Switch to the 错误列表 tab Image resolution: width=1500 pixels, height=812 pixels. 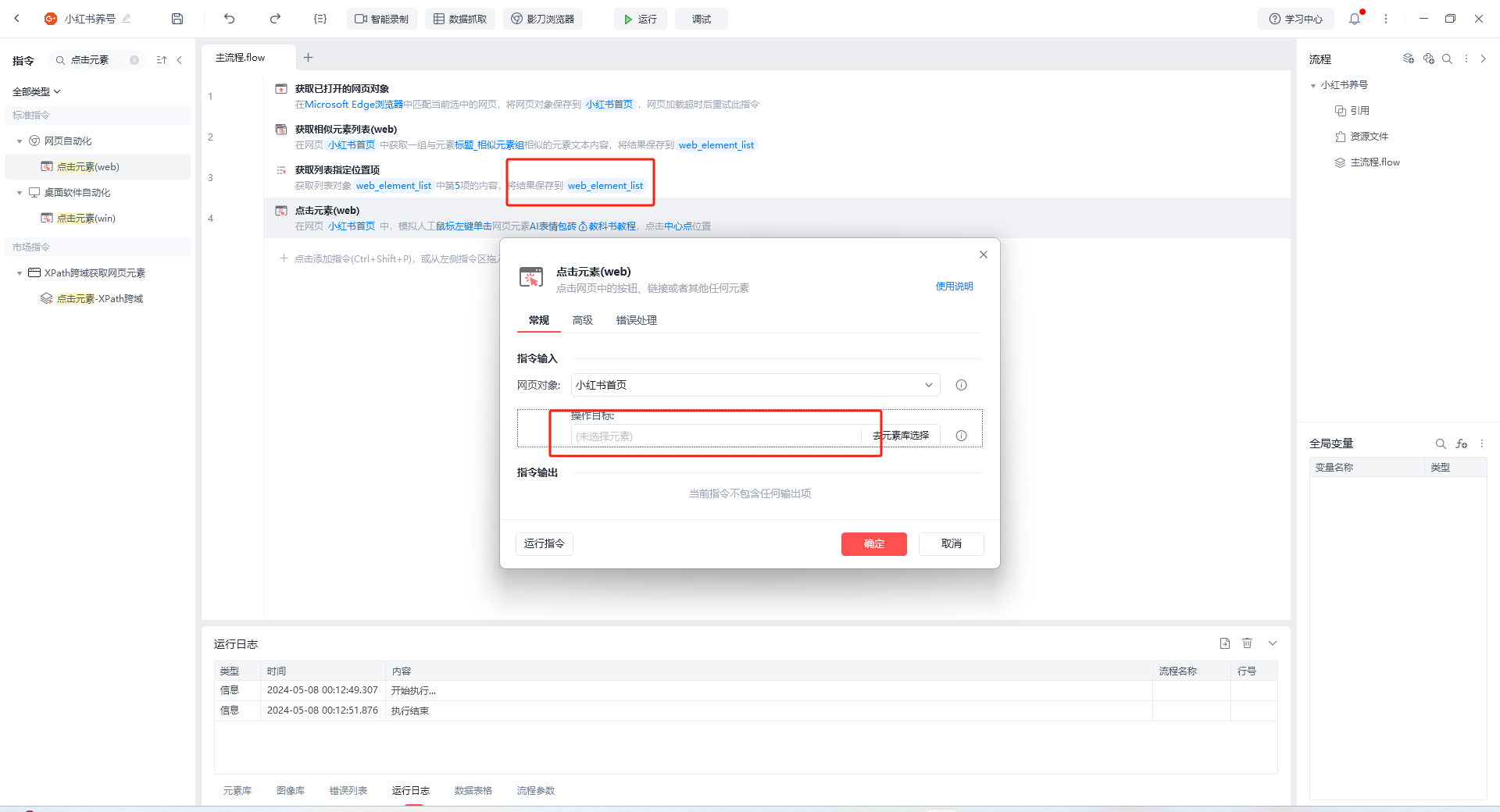(x=348, y=791)
